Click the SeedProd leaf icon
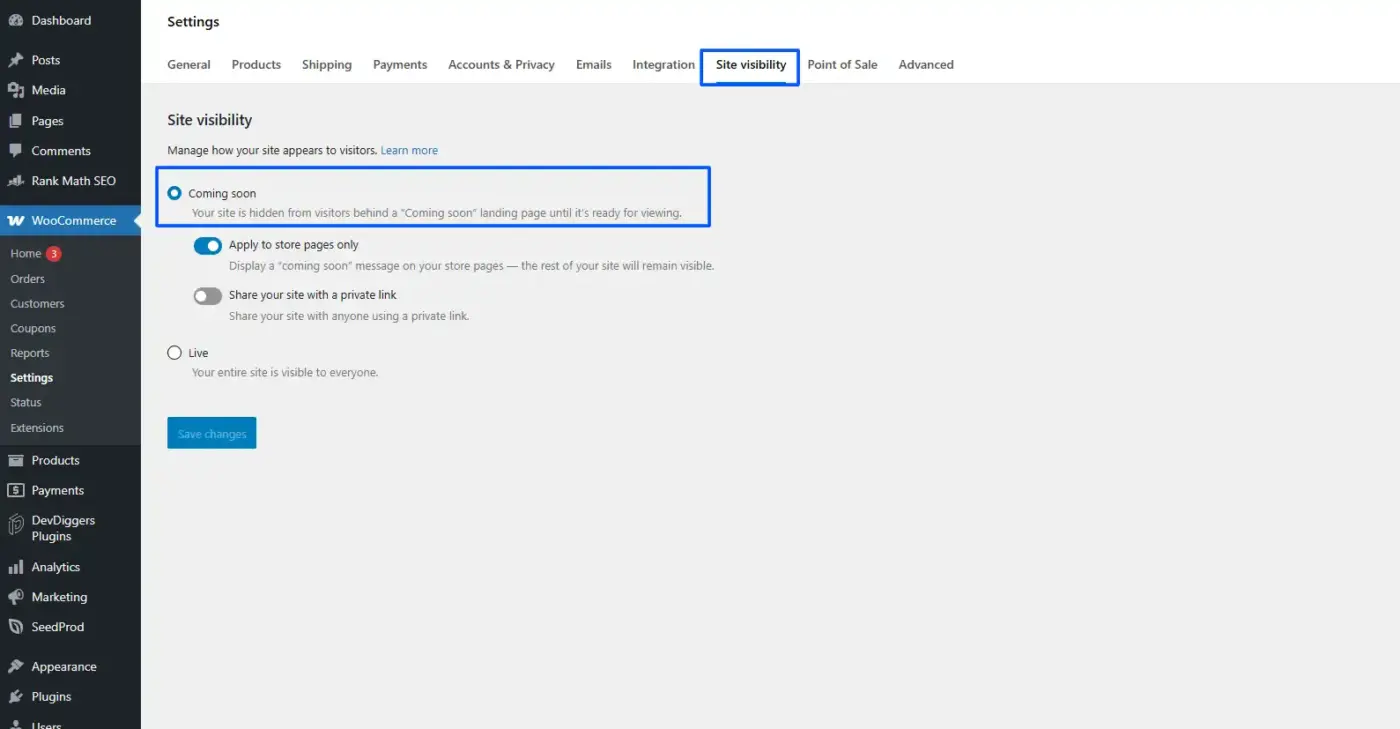The image size is (1400, 729). coord(15,627)
